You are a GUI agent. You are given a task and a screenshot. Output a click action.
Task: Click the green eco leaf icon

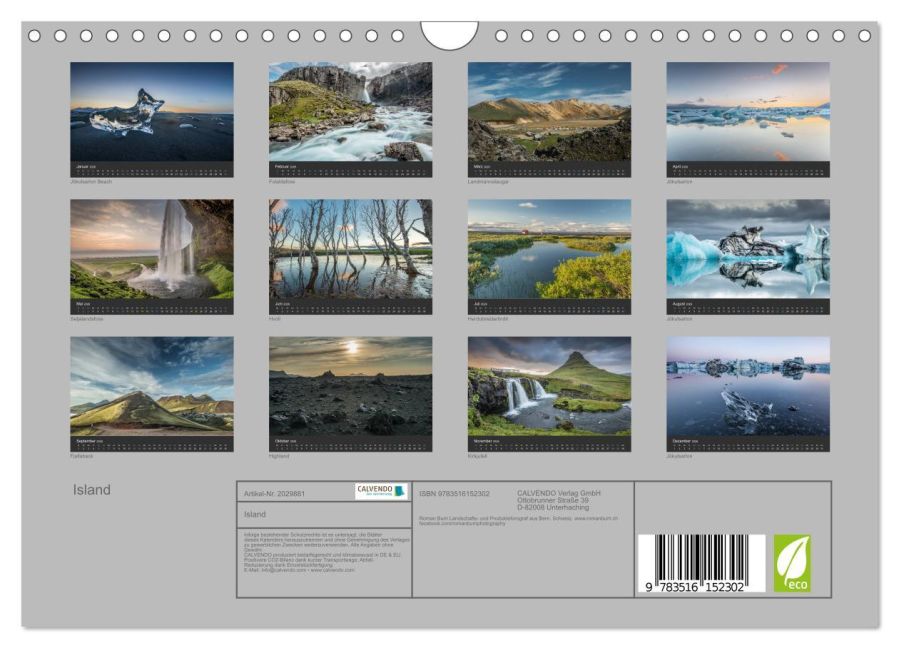click(792, 563)
